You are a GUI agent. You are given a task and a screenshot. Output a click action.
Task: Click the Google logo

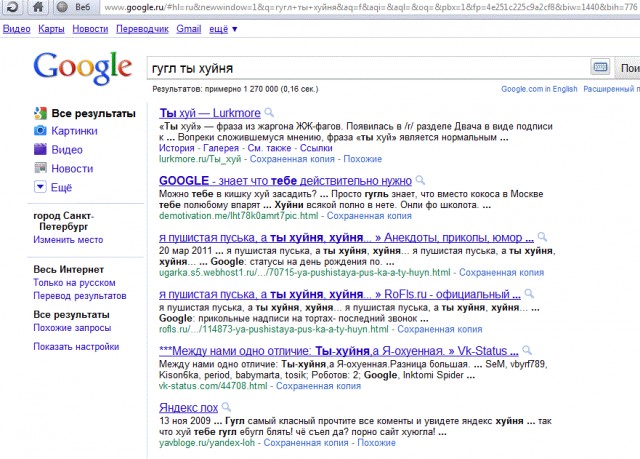tap(83, 68)
